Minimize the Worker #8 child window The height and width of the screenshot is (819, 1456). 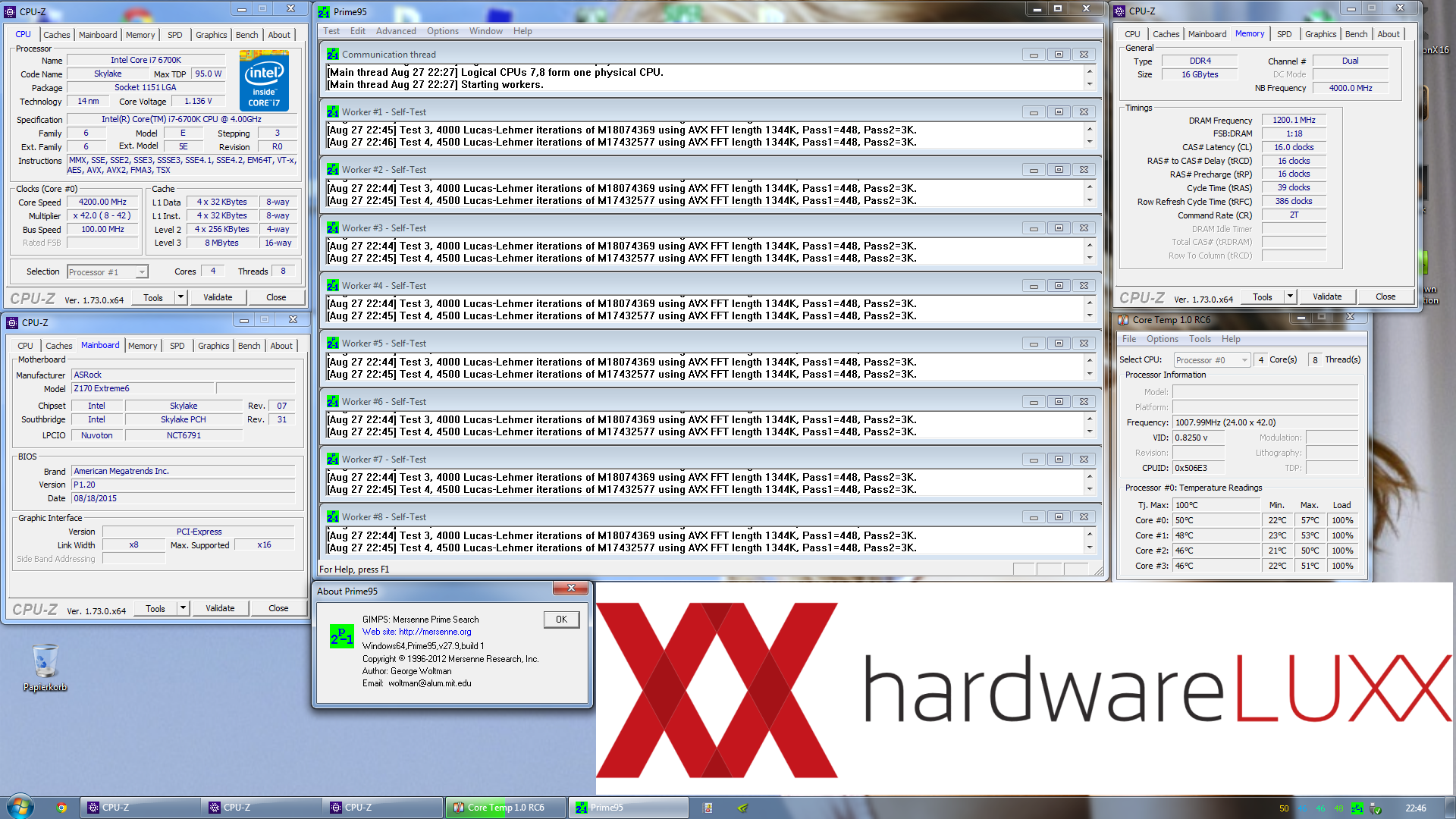(1033, 517)
